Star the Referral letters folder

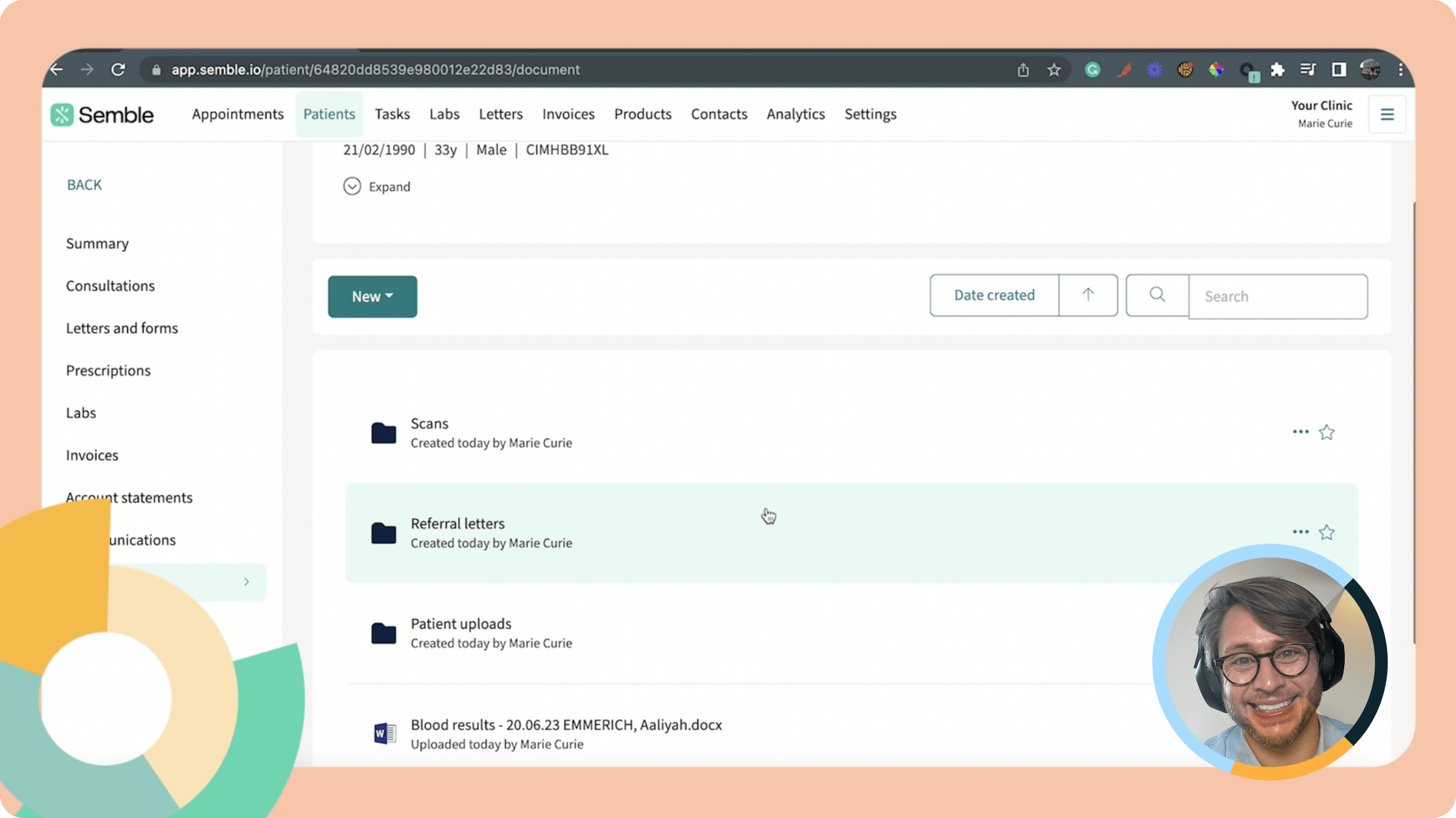[1327, 533]
